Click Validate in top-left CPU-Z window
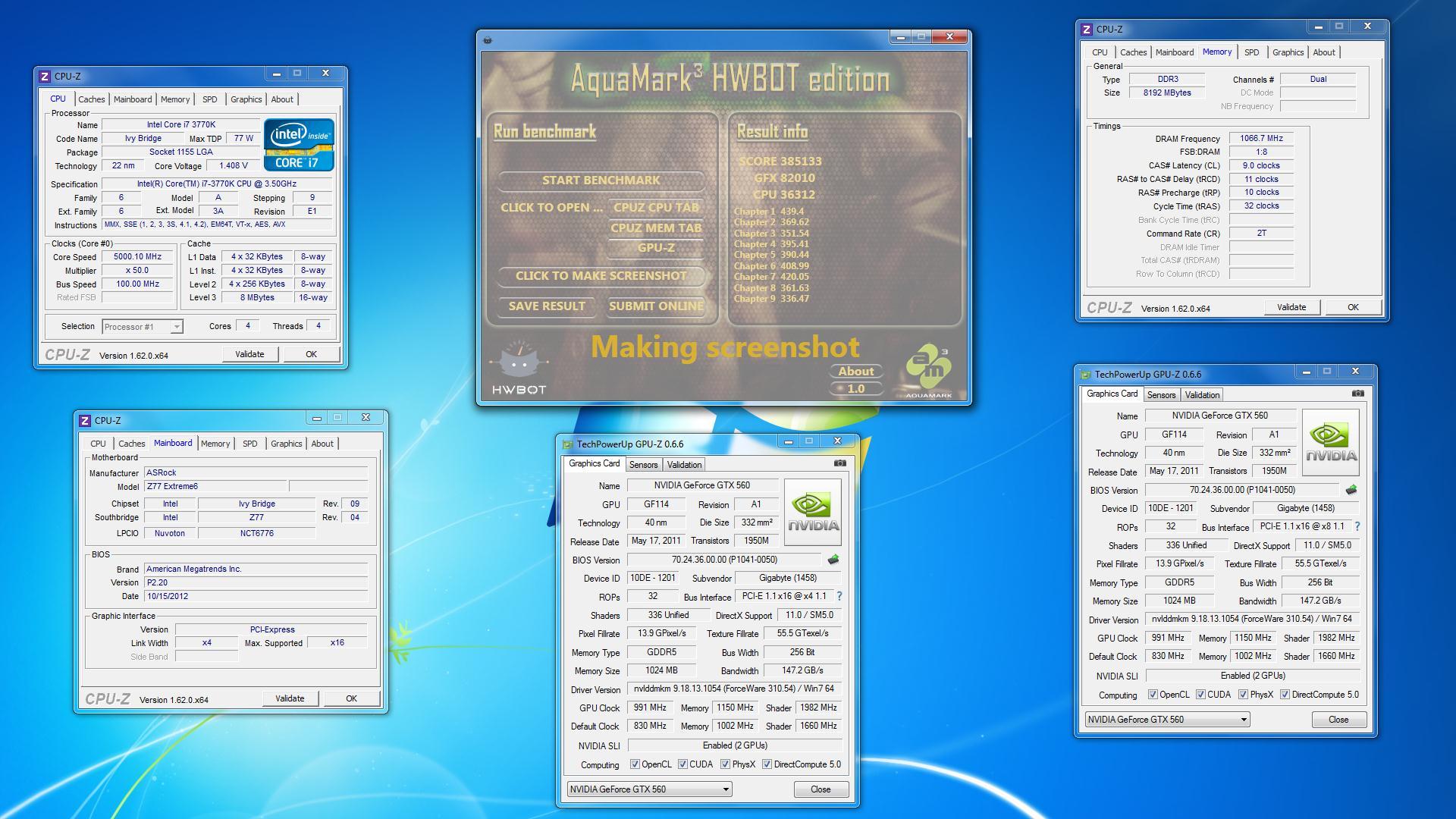This screenshot has width=1456, height=819. 249,354
